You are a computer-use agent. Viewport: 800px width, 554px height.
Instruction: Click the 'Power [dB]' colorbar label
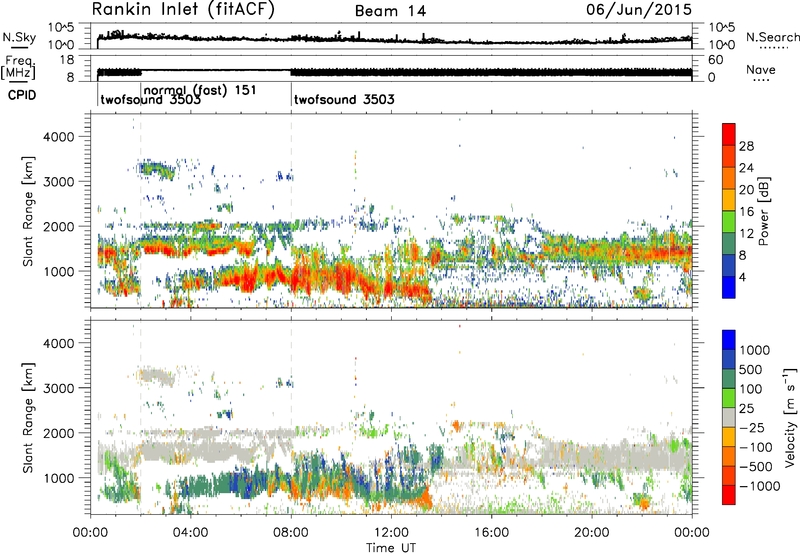763,211
